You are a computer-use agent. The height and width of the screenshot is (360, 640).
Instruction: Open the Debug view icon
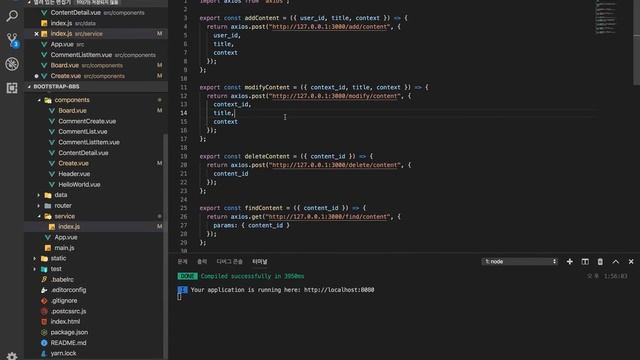pyautogui.click(x=12, y=64)
